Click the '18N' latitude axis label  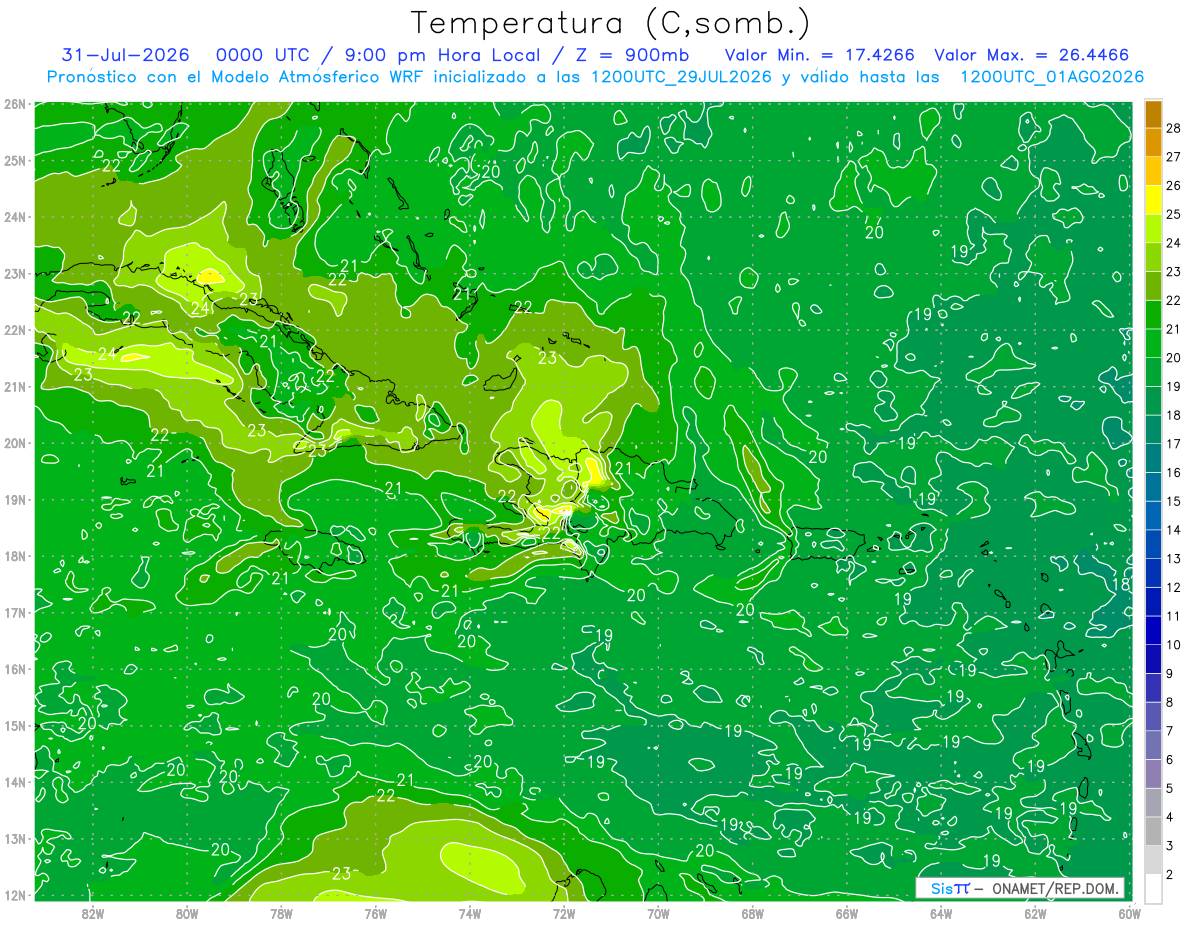[x=15, y=556]
